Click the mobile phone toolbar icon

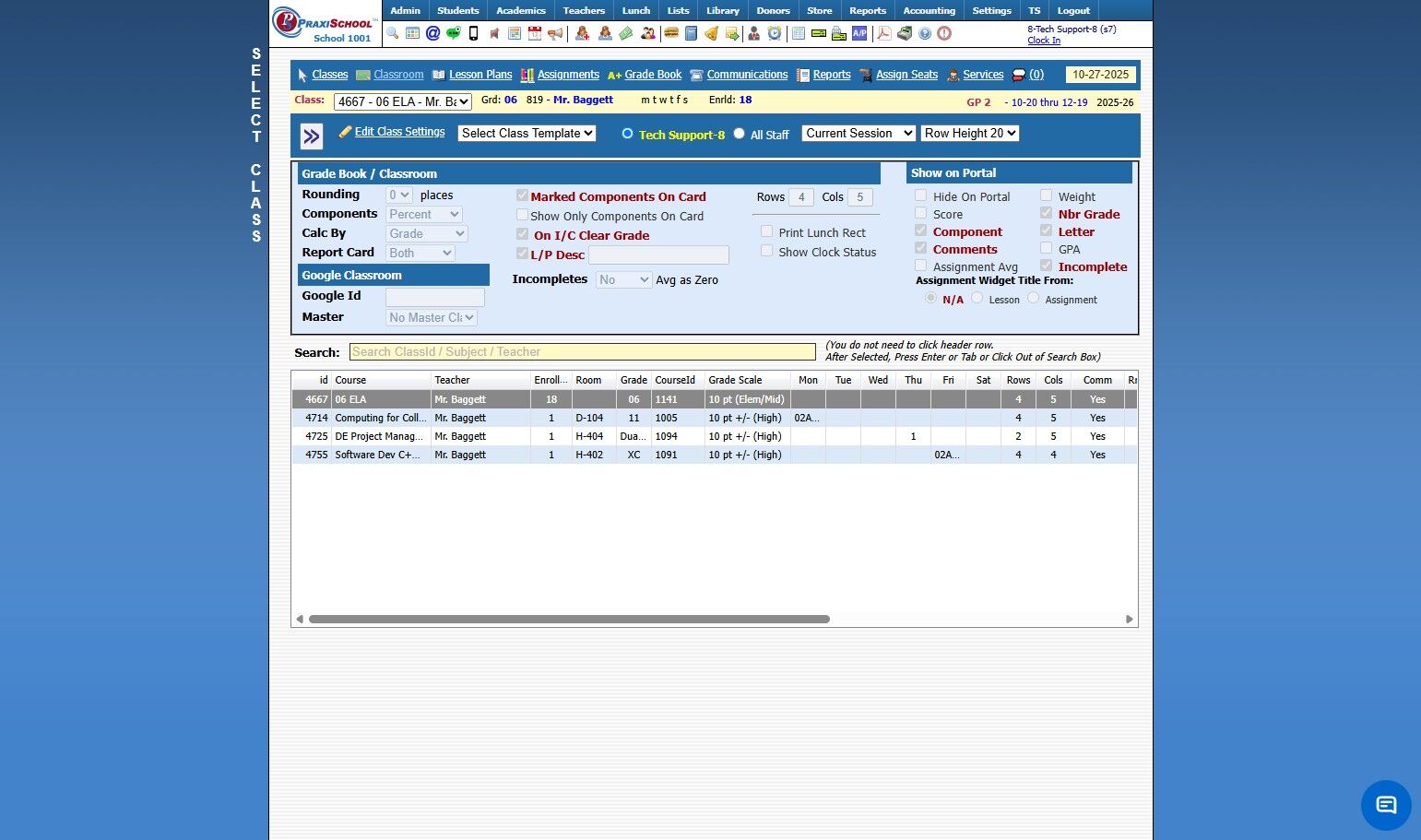(x=473, y=33)
